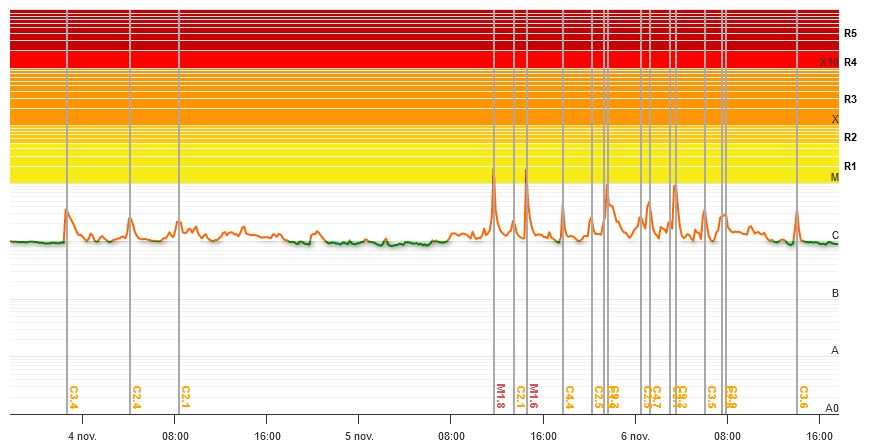
Task: Click the 5 nov. date axis label
Action: [358, 436]
